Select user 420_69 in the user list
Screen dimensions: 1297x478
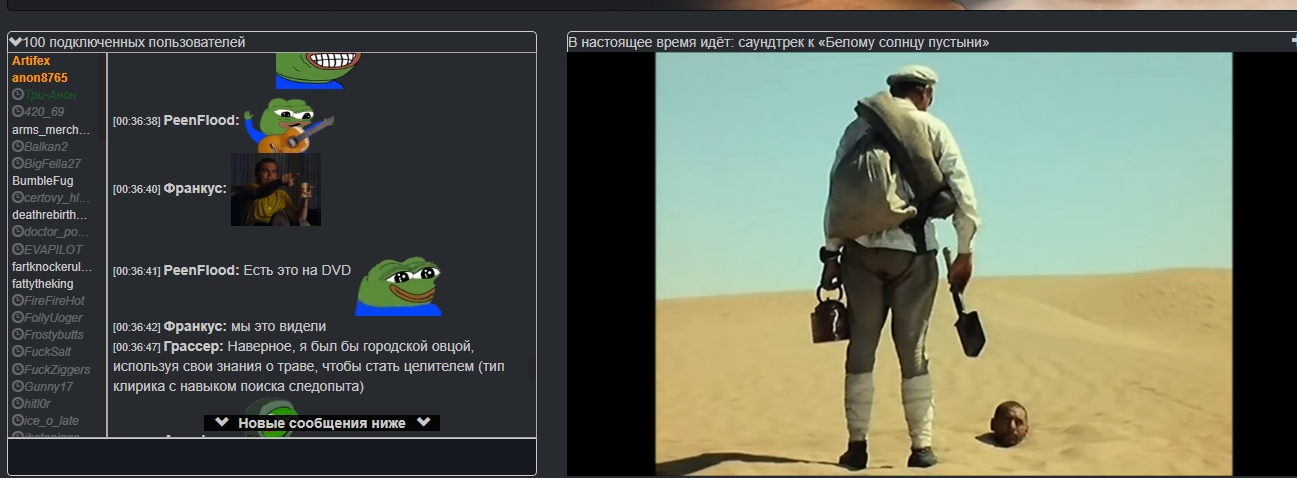(44, 112)
